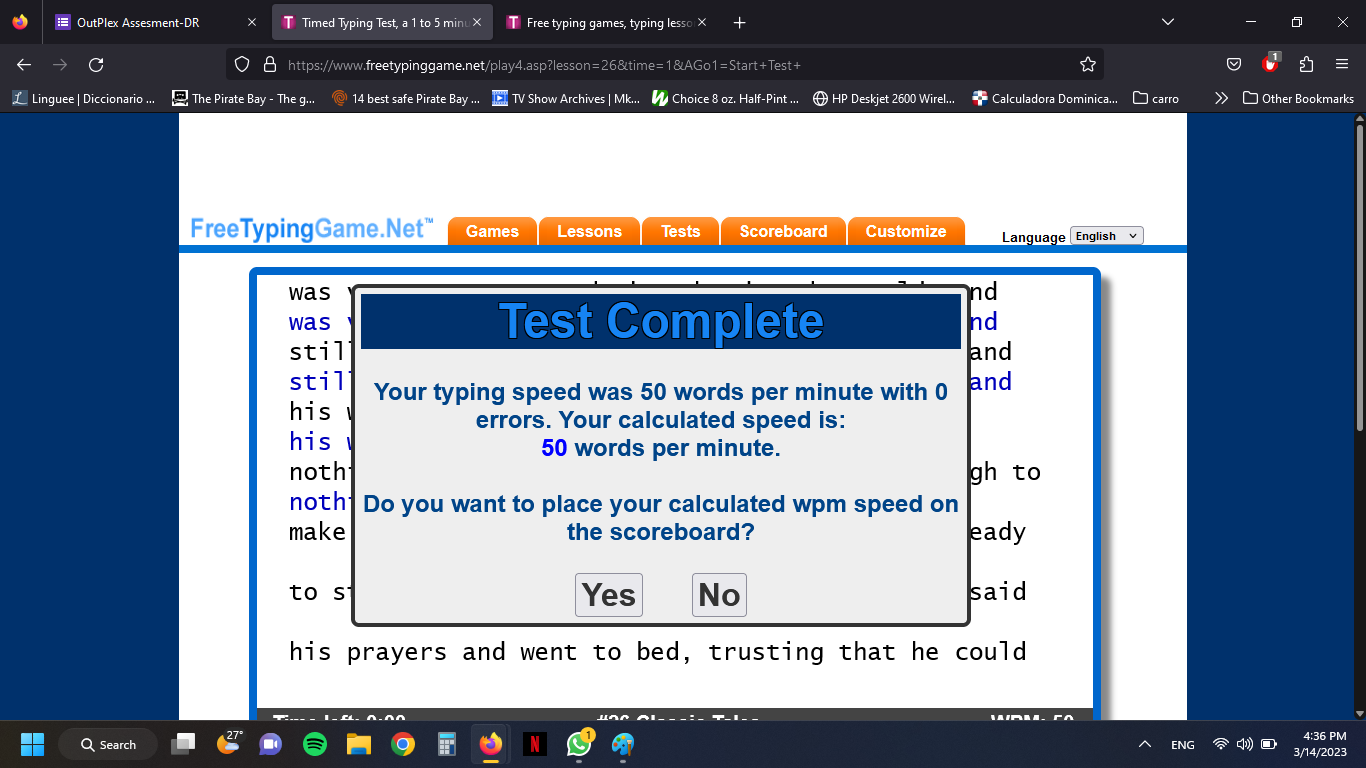Open the HP Deskjet 2600 Wireless bookmark

click(x=884, y=98)
